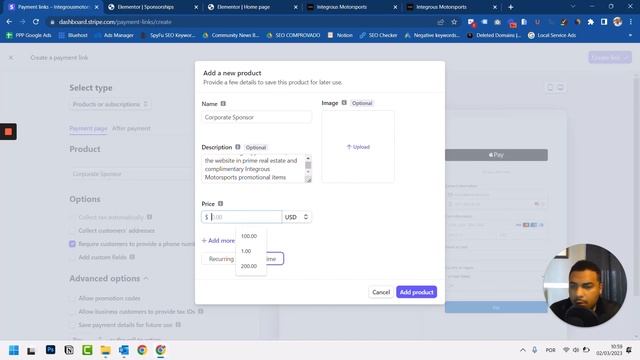Reload the Stripe dashboard page

click(x=36, y=22)
